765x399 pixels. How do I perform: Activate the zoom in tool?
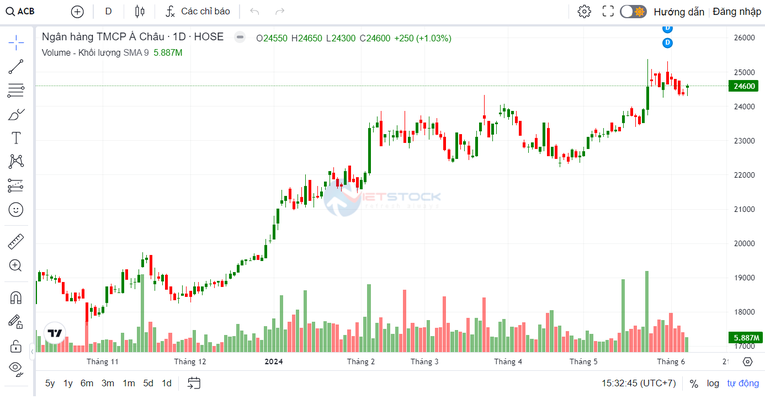[x=16, y=265]
